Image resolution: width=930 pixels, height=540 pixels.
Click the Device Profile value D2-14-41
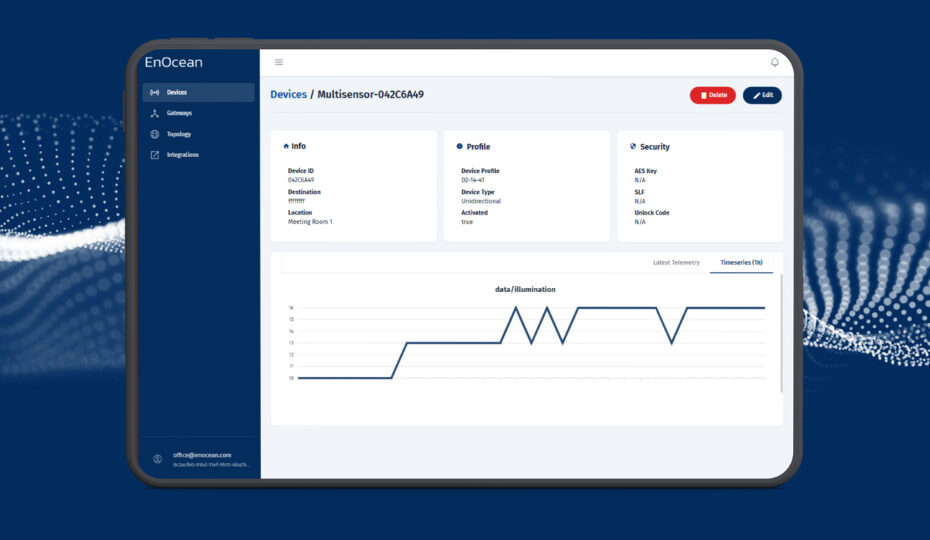tap(473, 180)
